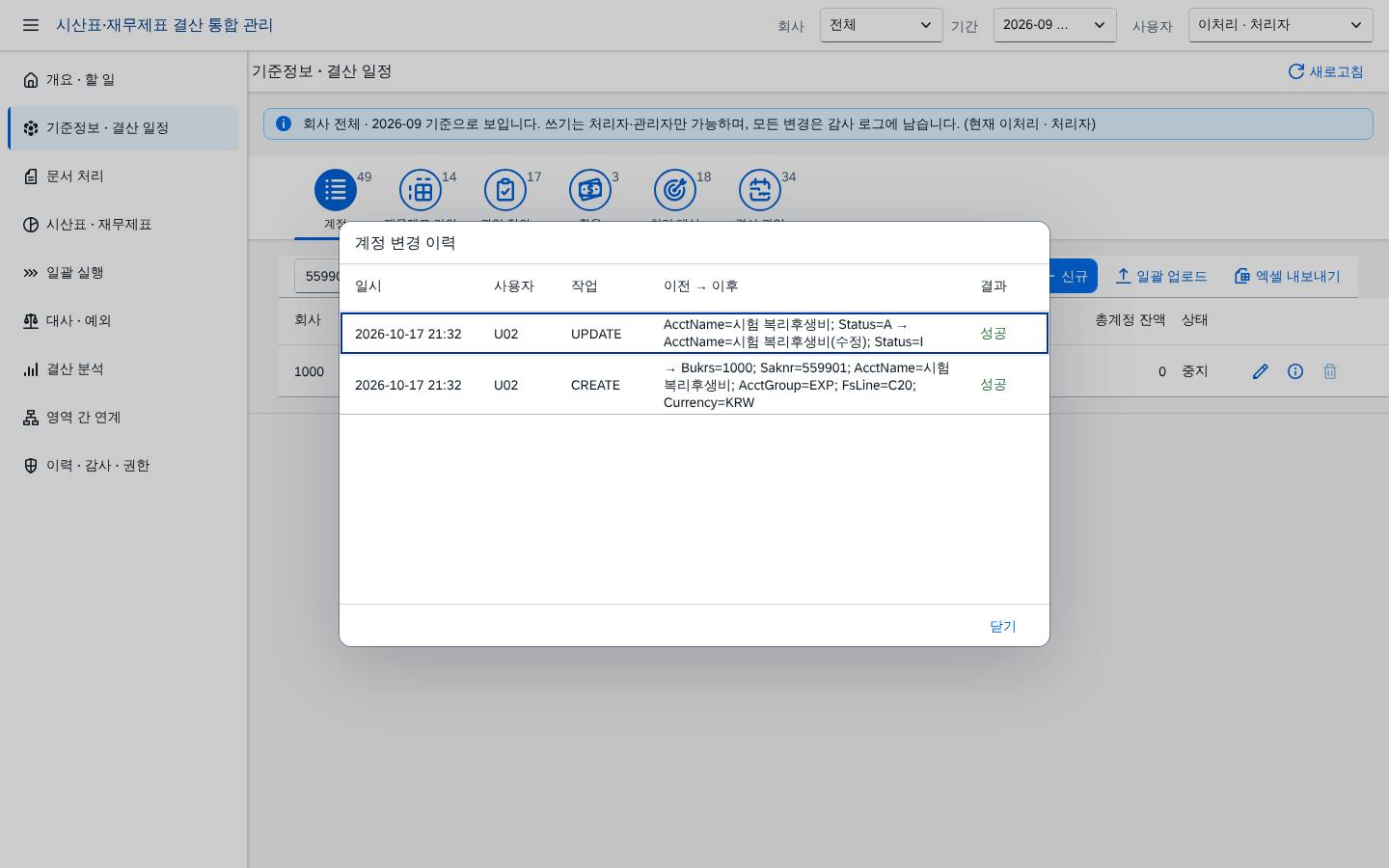Open 대사 · 예외 in the sidebar
Screen dimensions: 1389x868
click(x=123, y=321)
